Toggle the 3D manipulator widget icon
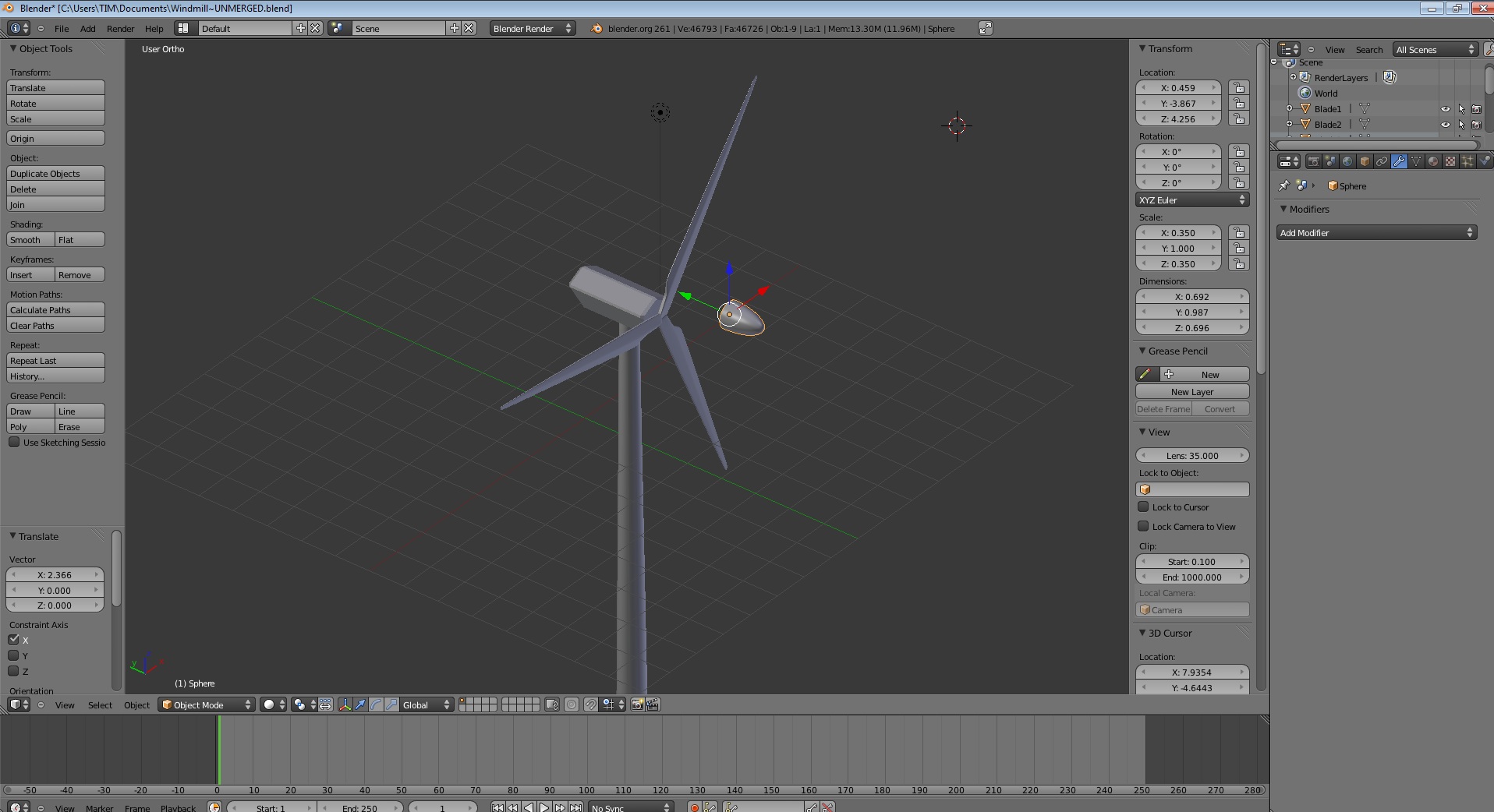 [345, 704]
